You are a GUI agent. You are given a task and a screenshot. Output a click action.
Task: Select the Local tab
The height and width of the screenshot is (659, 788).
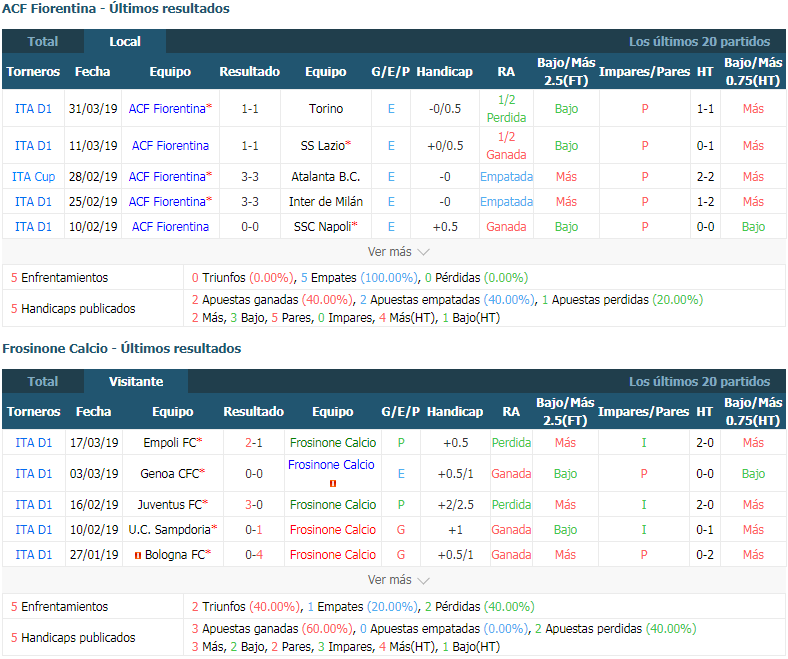pos(125,41)
